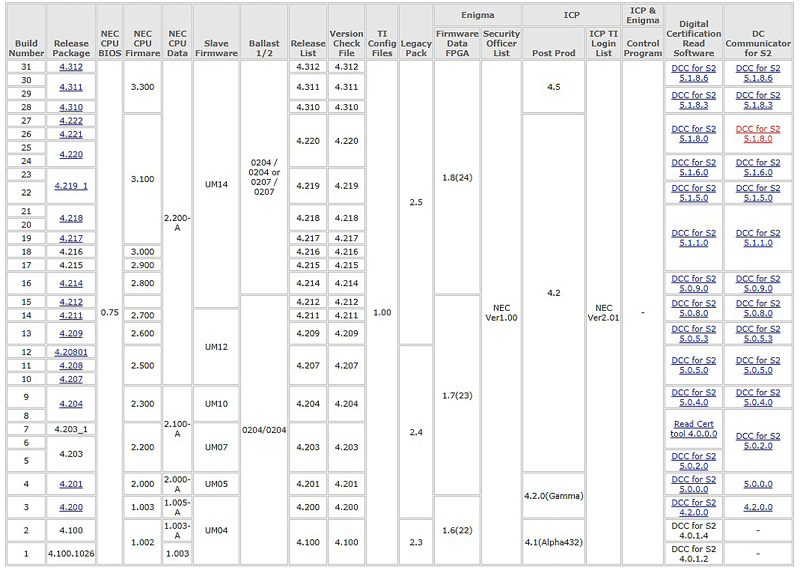Open the 5.0.0.0 link under DC Communicator
The height and width of the screenshot is (570, 800).
758,484
